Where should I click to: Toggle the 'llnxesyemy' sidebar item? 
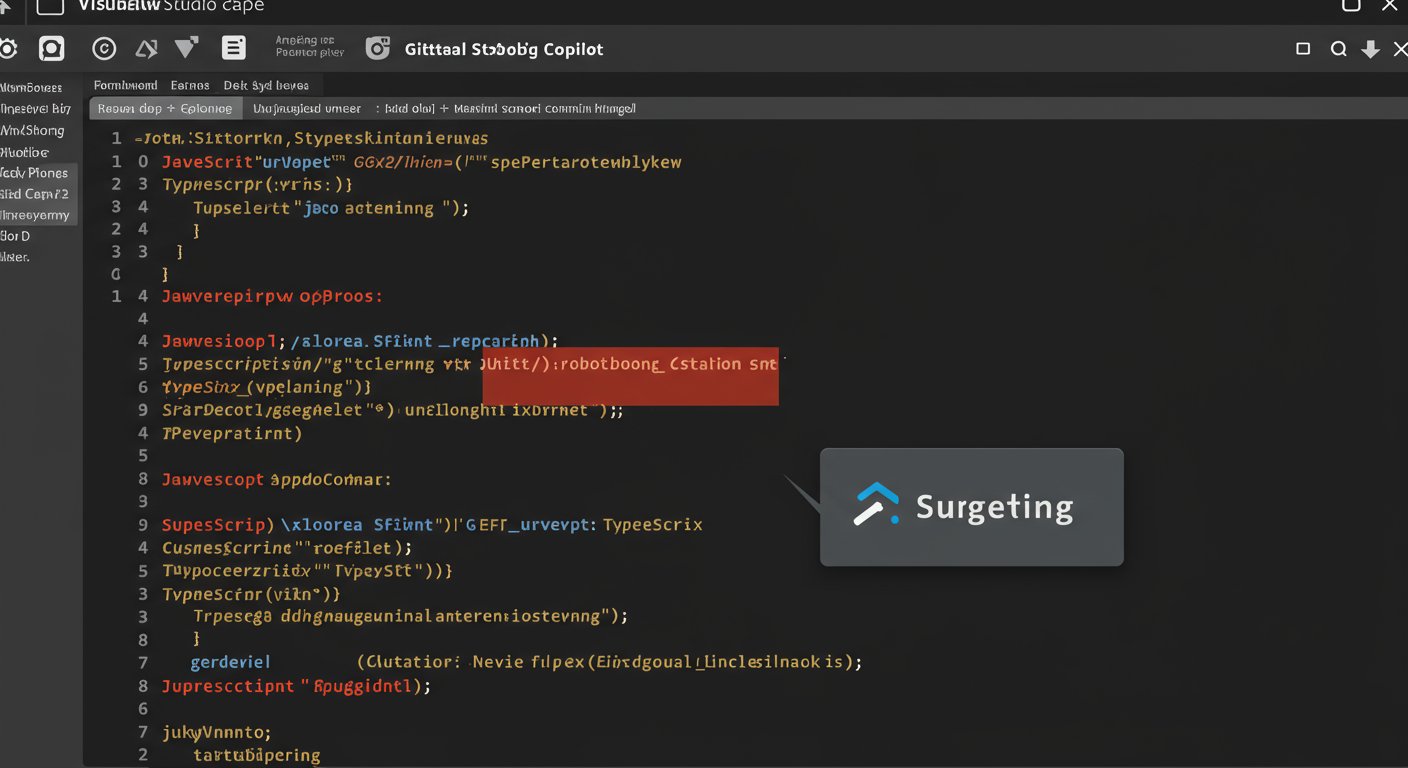(x=37, y=214)
